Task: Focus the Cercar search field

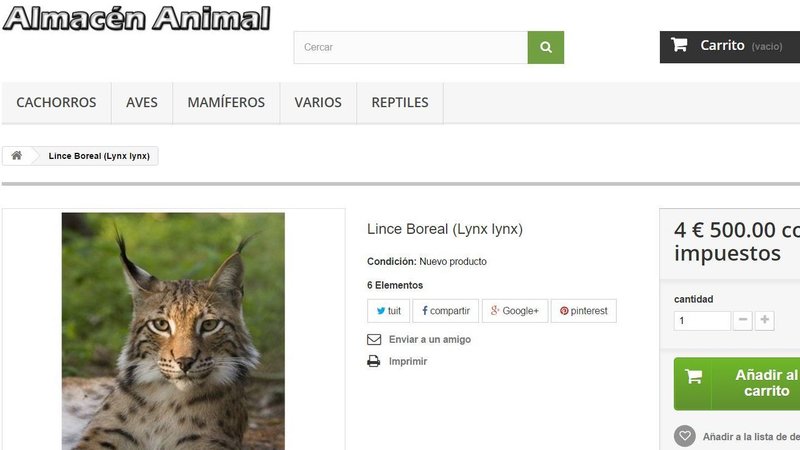Action: point(410,47)
